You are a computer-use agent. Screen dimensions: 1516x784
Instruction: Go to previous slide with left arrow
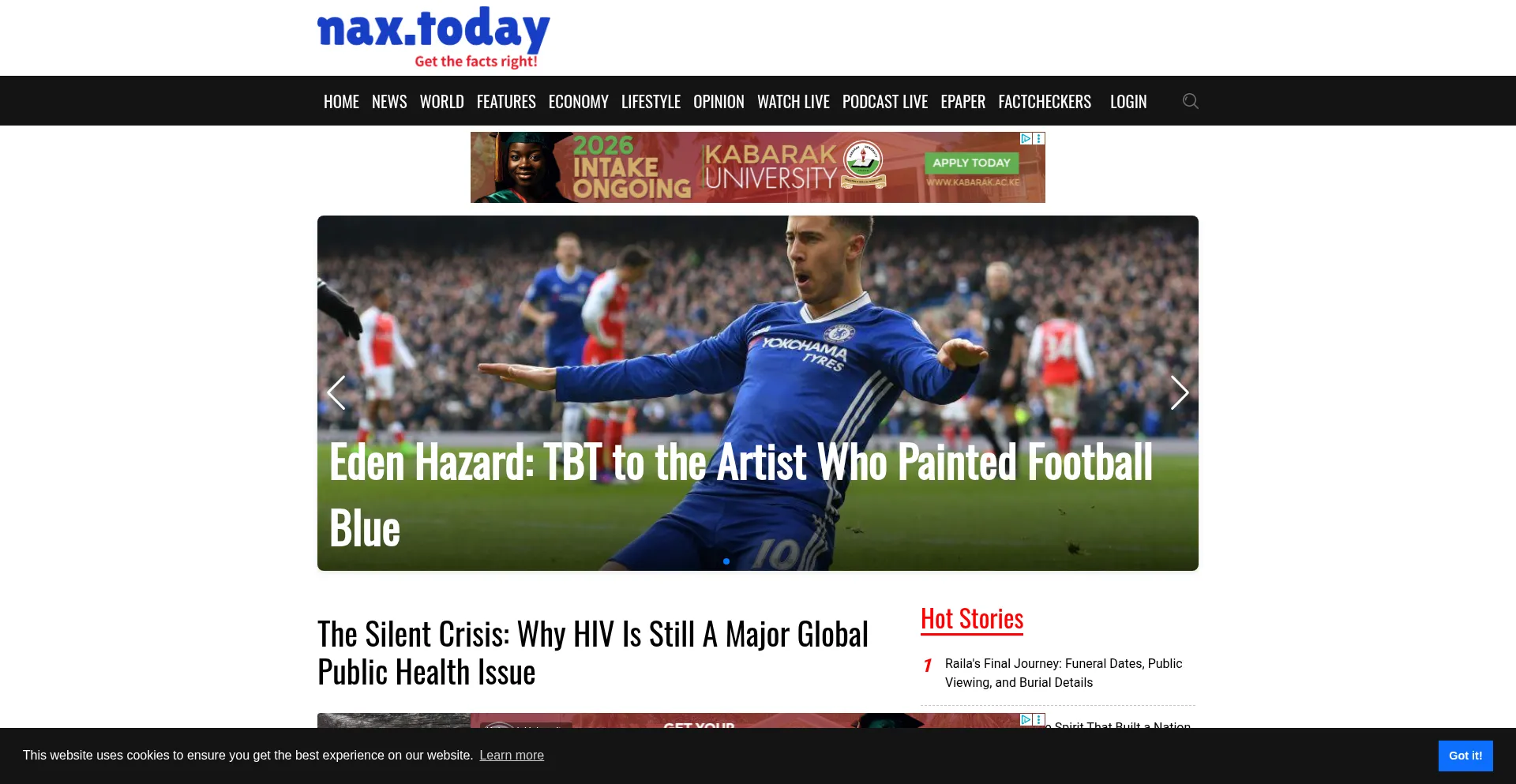coord(336,392)
